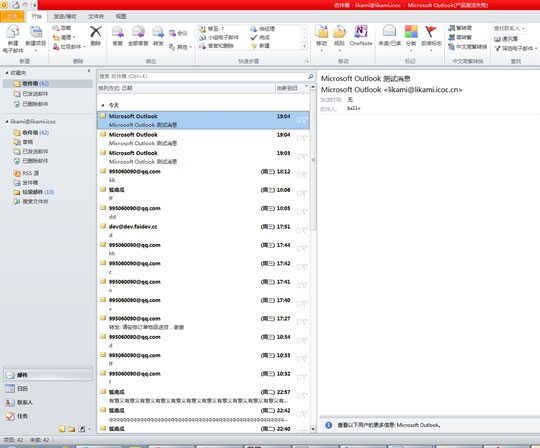This screenshot has width=540, height=448.
Task: Click the search magnifier icon in search box
Action: pos(311,76)
